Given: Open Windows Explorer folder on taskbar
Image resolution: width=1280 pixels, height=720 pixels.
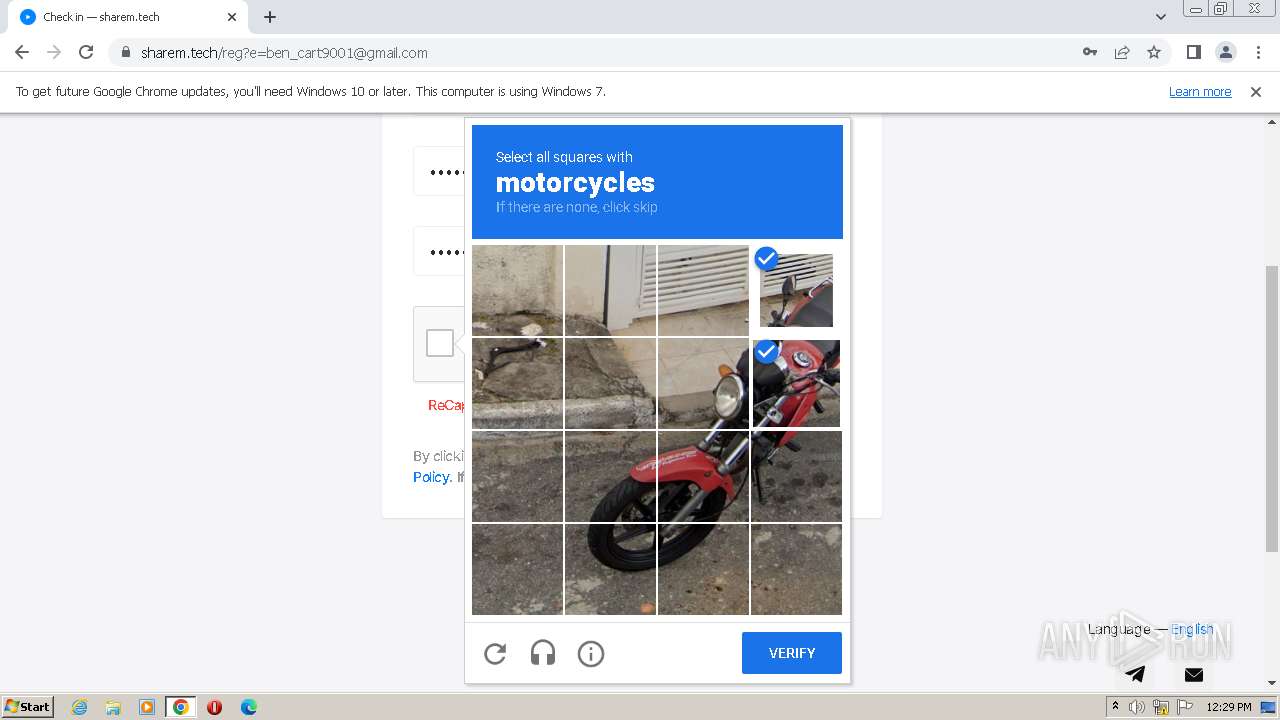Looking at the screenshot, I should tap(113, 707).
